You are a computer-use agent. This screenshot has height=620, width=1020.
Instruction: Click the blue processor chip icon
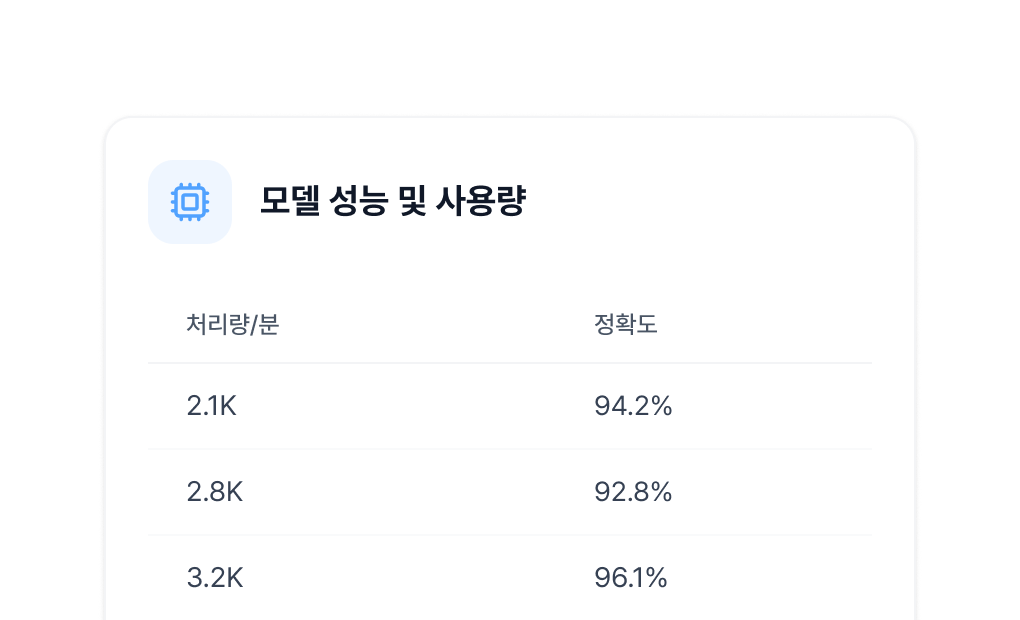[x=190, y=202]
